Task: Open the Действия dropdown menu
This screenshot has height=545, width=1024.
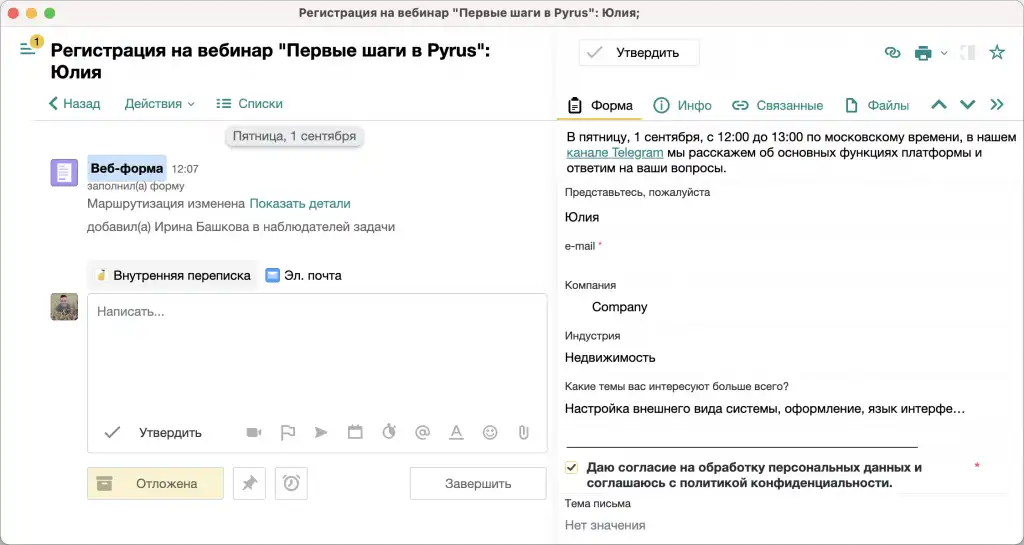Action: pos(159,104)
